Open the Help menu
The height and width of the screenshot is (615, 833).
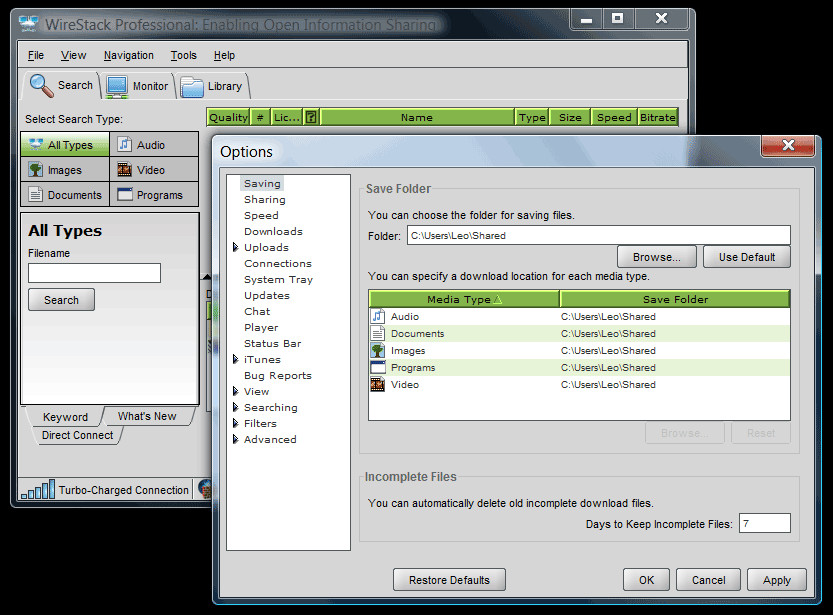[x=224, y=55]
